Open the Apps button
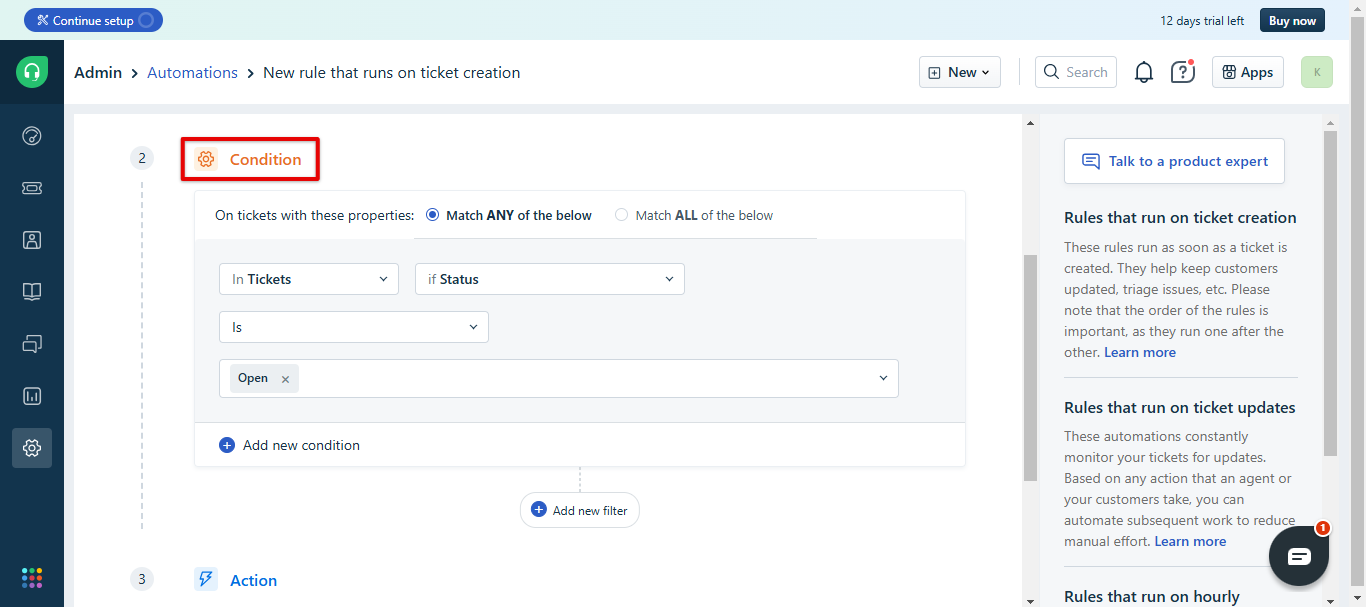The height and width of the screenshot is (607, 1366). coord(1248,72)
